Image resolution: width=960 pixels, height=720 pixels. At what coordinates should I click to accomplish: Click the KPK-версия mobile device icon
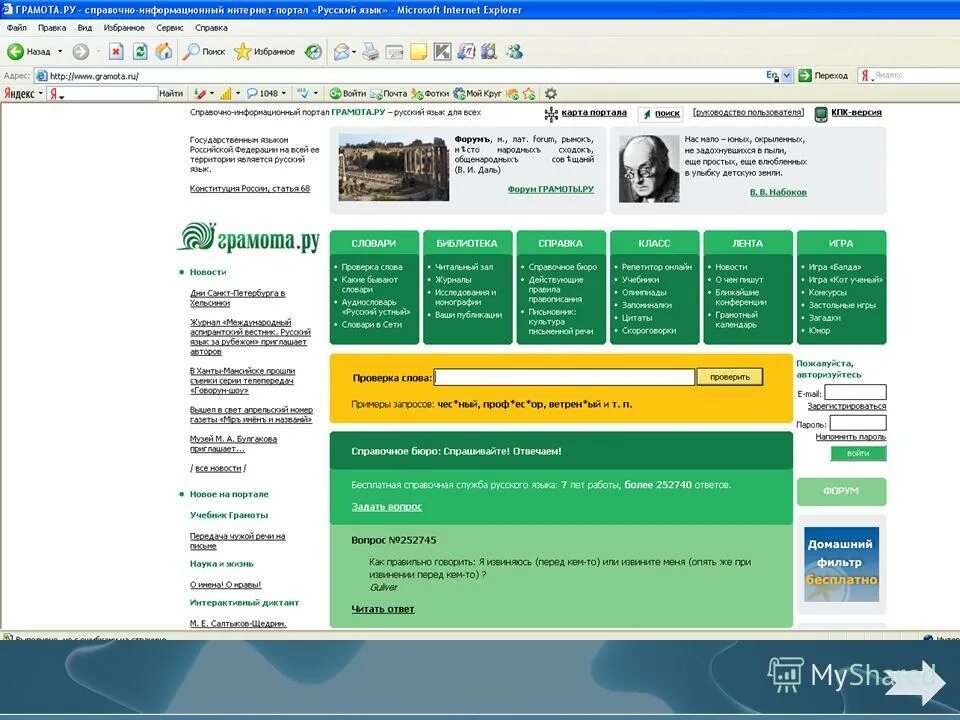[x=821, y=114]
